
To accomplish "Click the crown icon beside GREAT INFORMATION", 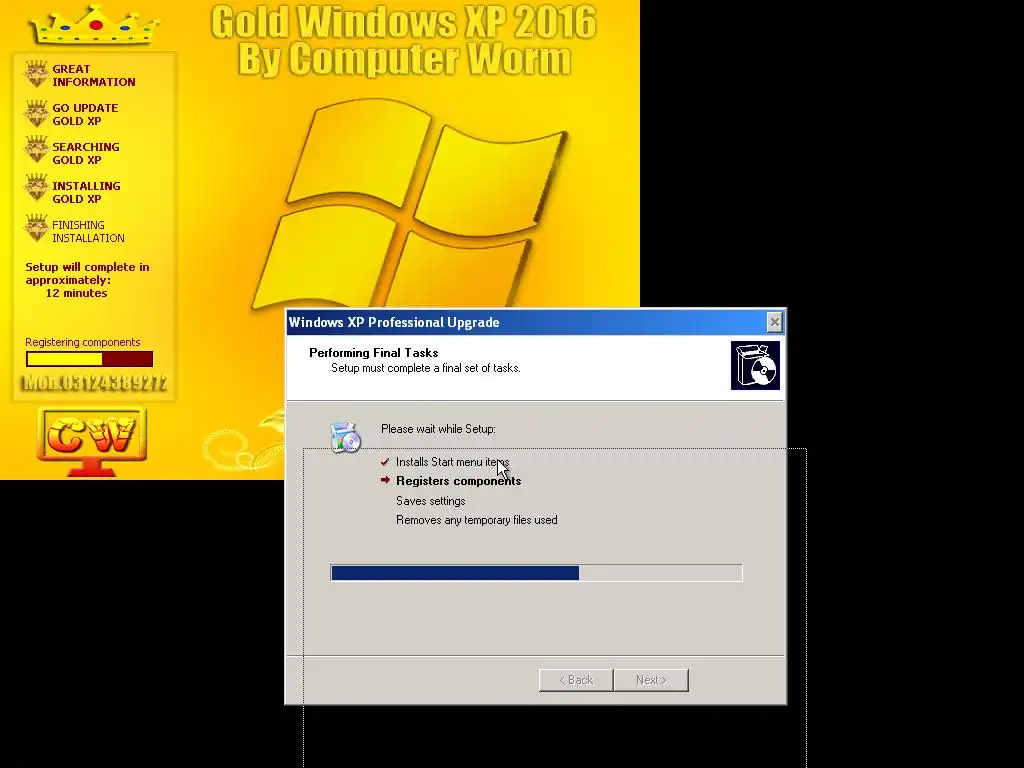I will pyautogui.click(x=37, y=74).
